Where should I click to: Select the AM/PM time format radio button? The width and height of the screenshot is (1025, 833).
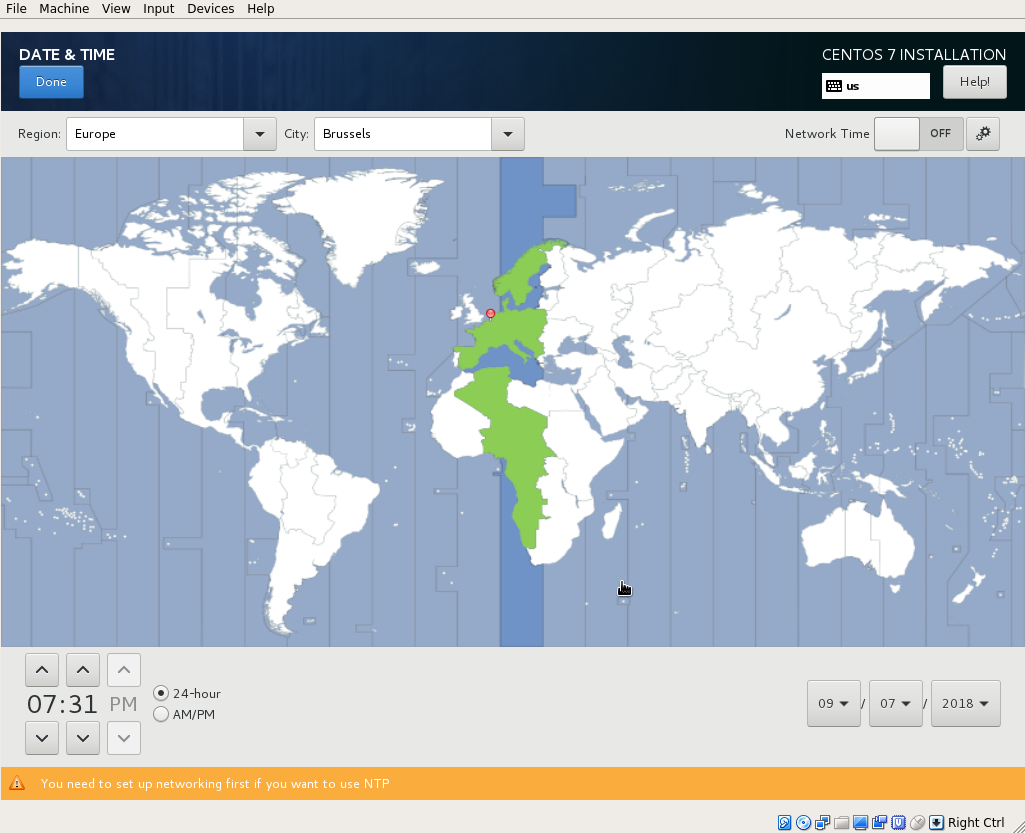tap(160, 714)
